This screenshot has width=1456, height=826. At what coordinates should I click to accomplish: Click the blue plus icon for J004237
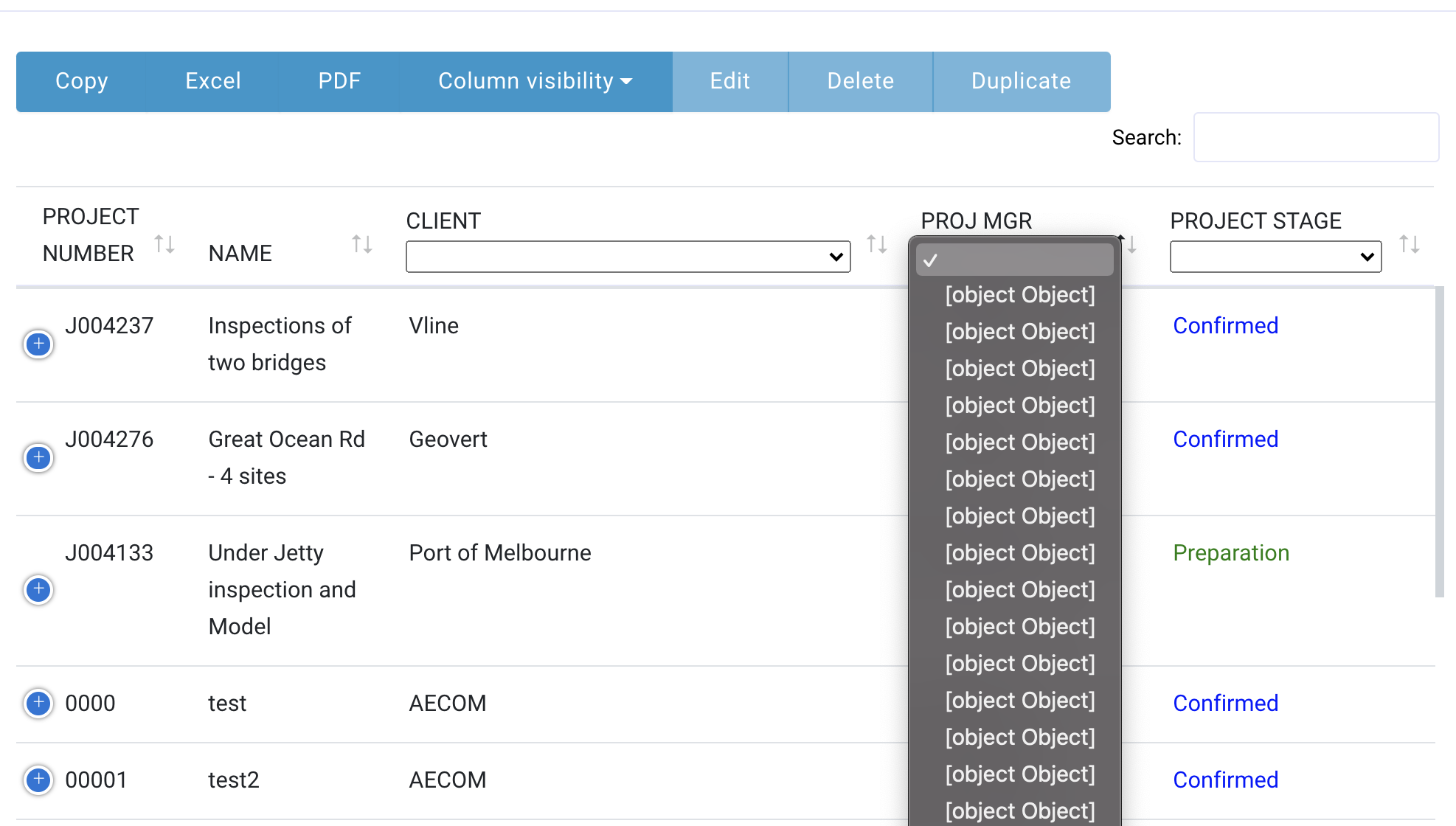click(37, 343)
